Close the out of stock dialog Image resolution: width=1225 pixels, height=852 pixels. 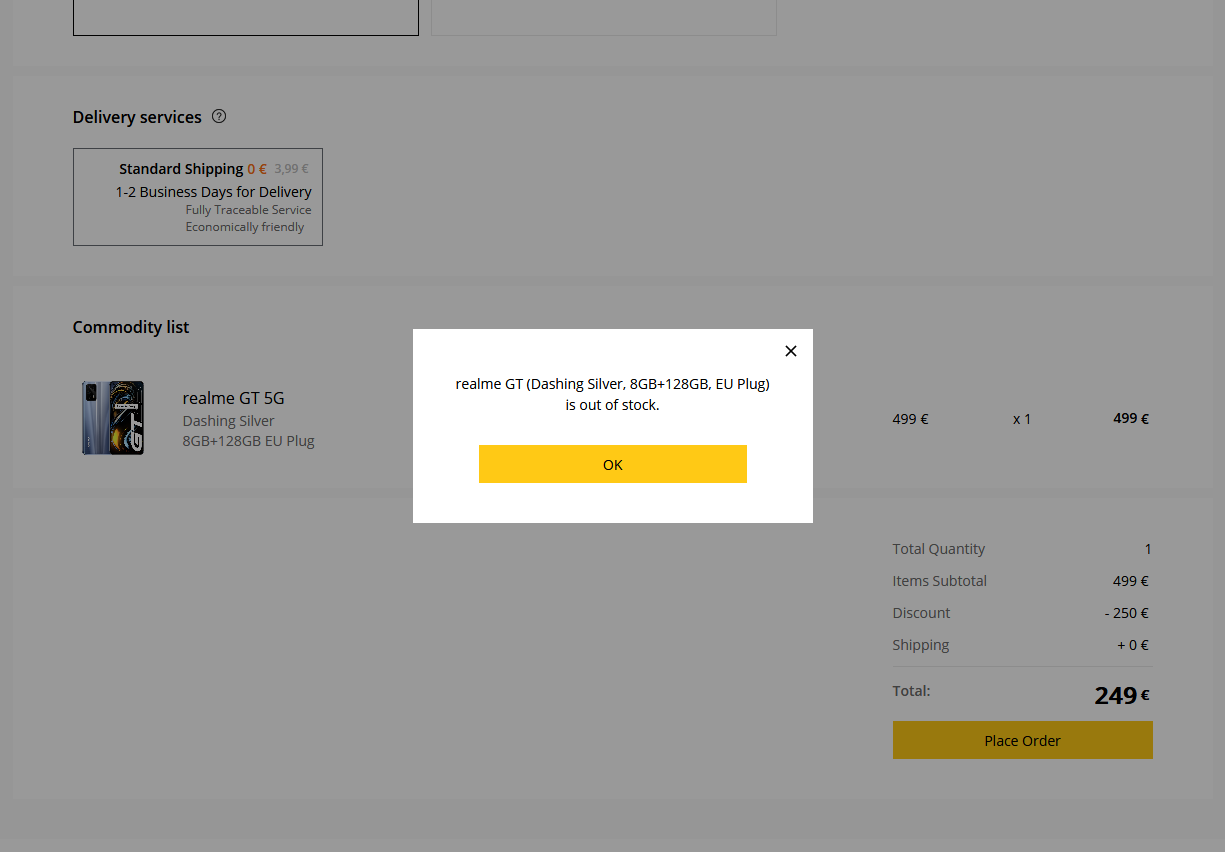791,351
